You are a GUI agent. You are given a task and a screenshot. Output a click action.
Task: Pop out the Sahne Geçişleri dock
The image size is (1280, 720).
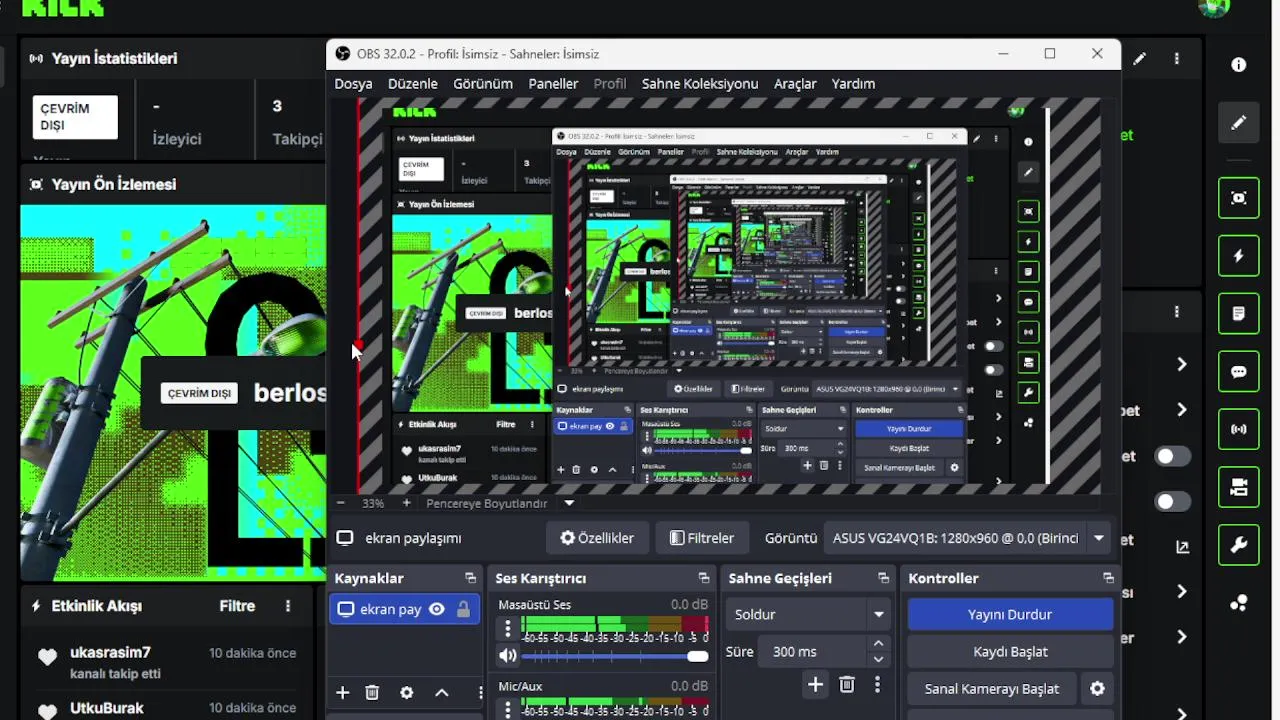point(883,578)
